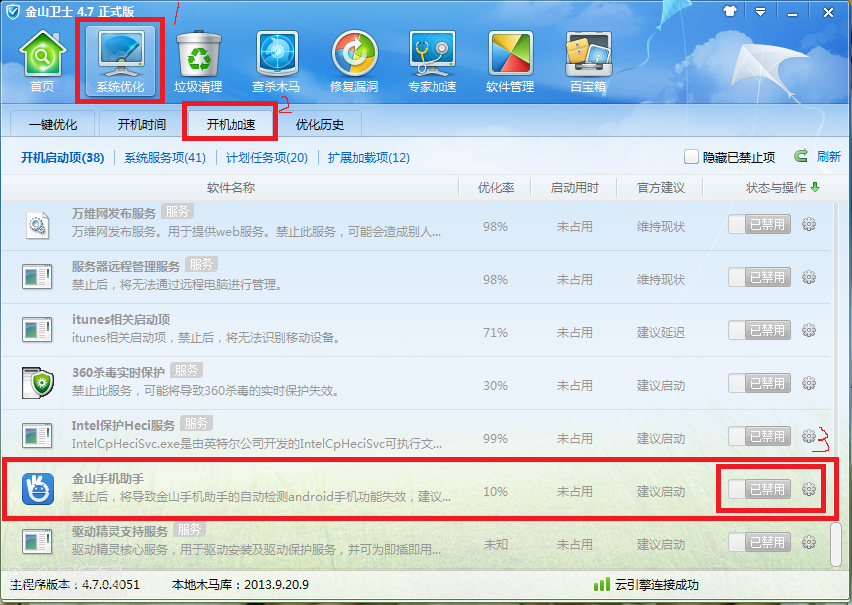Open gear settings for Intel保护Heci服务
The image size is (852, 605).
click(809, 436)
